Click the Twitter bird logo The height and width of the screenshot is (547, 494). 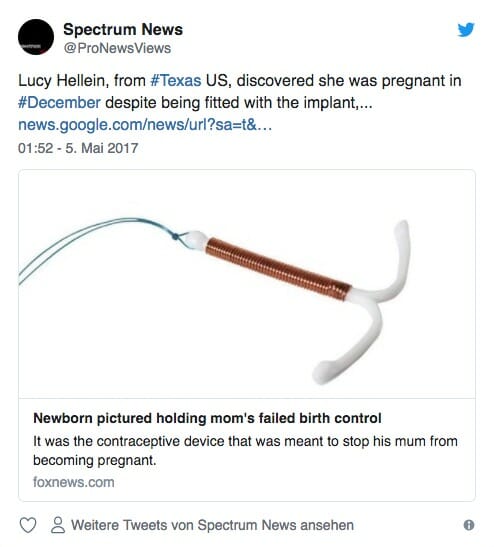(466, 30)
